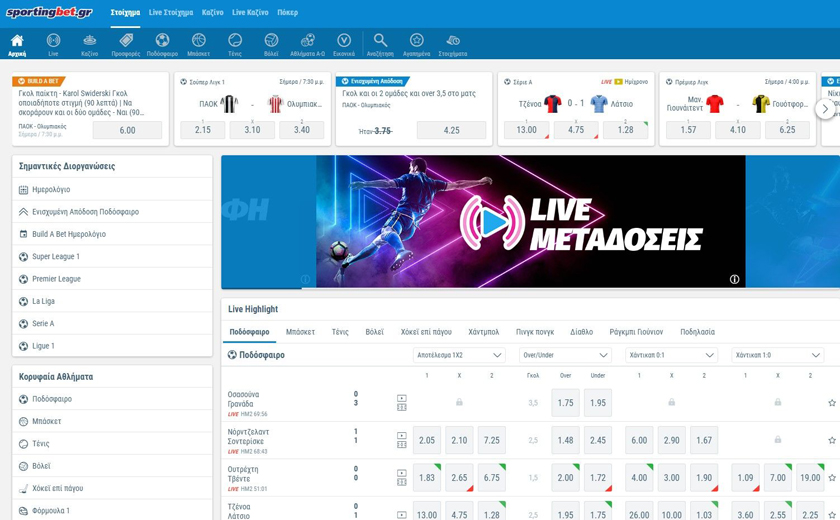Click the sportingbet.gr logo
This screenshot has width=840, height=520.
click(x=49, y=12)
